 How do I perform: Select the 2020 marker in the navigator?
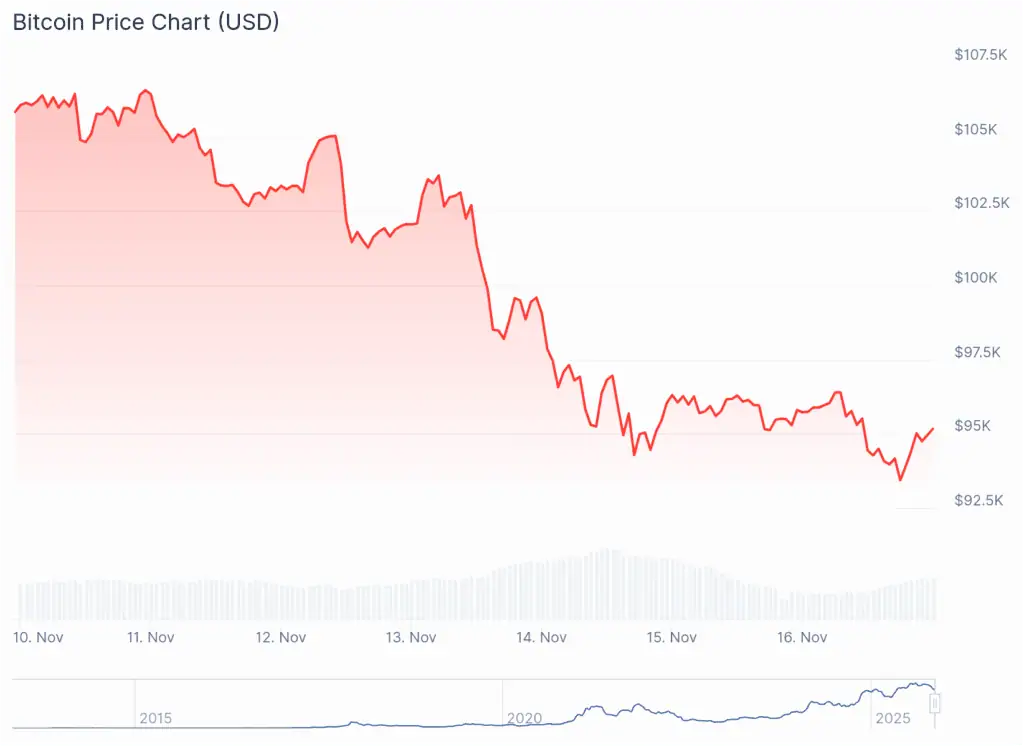(x=524, y=718)
